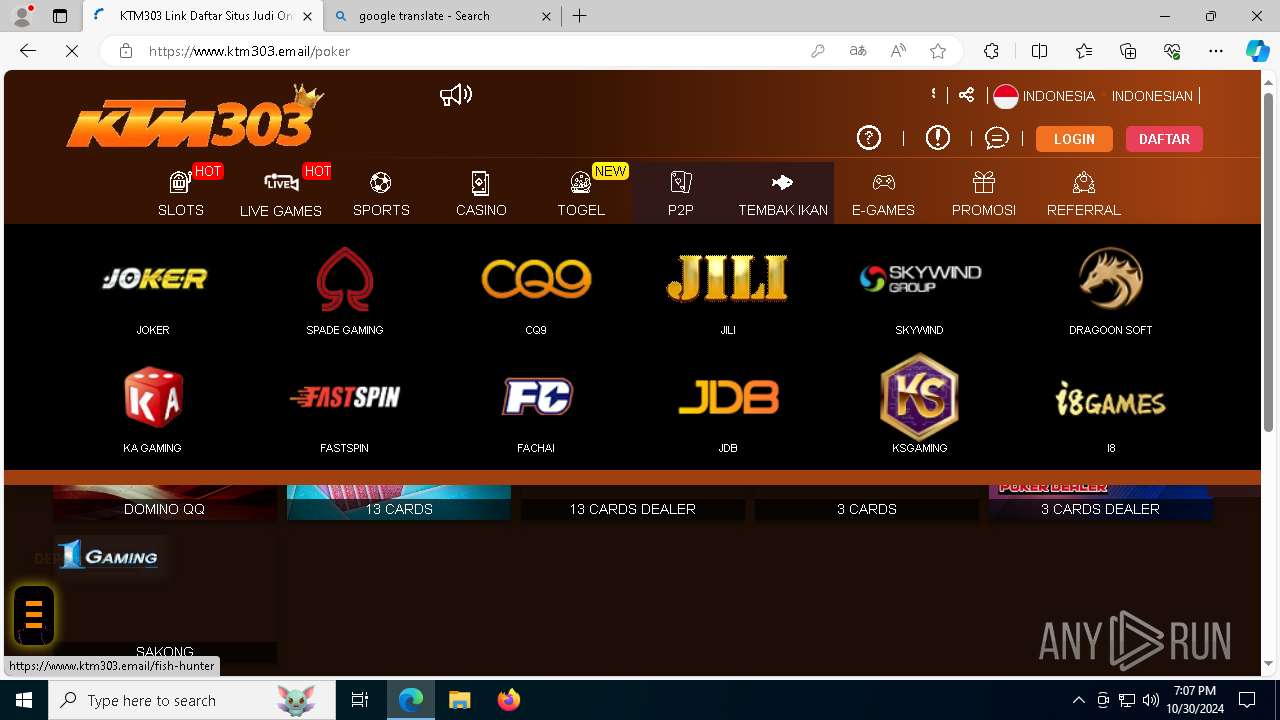Open the Joker provider logo
The height and width of the screenshot is (720, 1280).
[x=154, y=279]
